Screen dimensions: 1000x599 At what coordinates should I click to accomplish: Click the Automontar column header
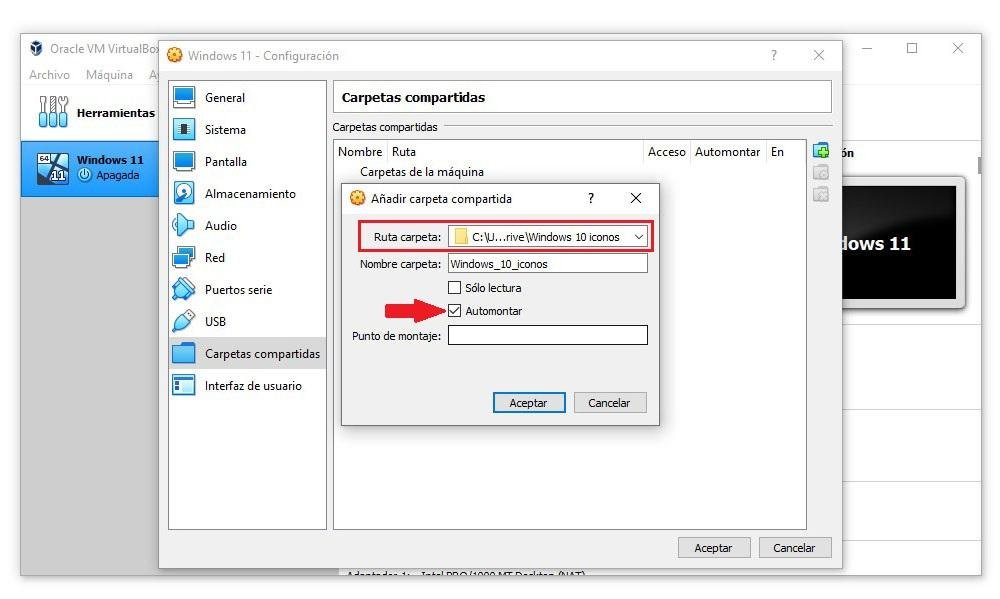pos(728,152)
